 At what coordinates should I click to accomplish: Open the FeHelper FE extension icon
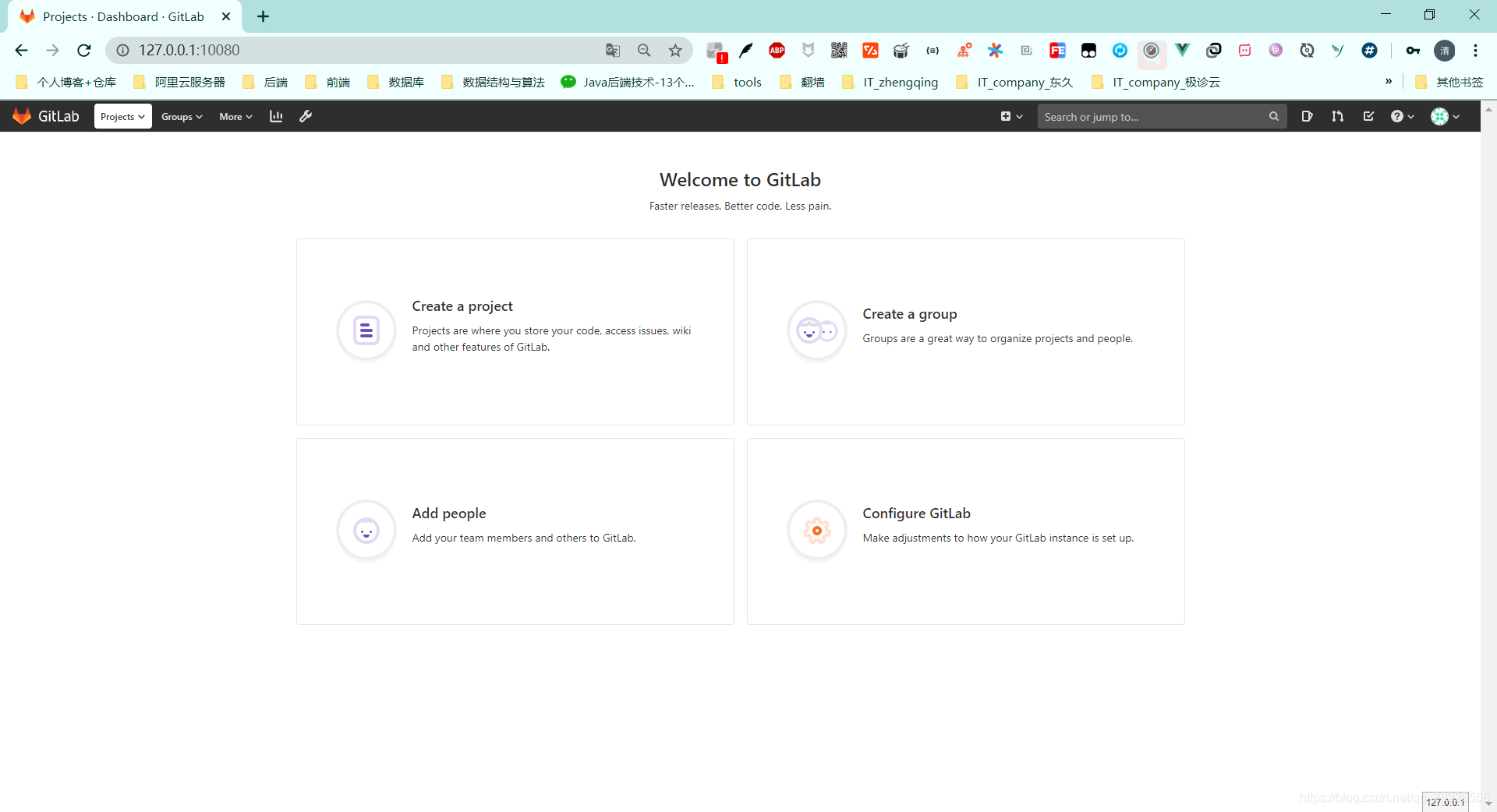(x=1057, y=50)
